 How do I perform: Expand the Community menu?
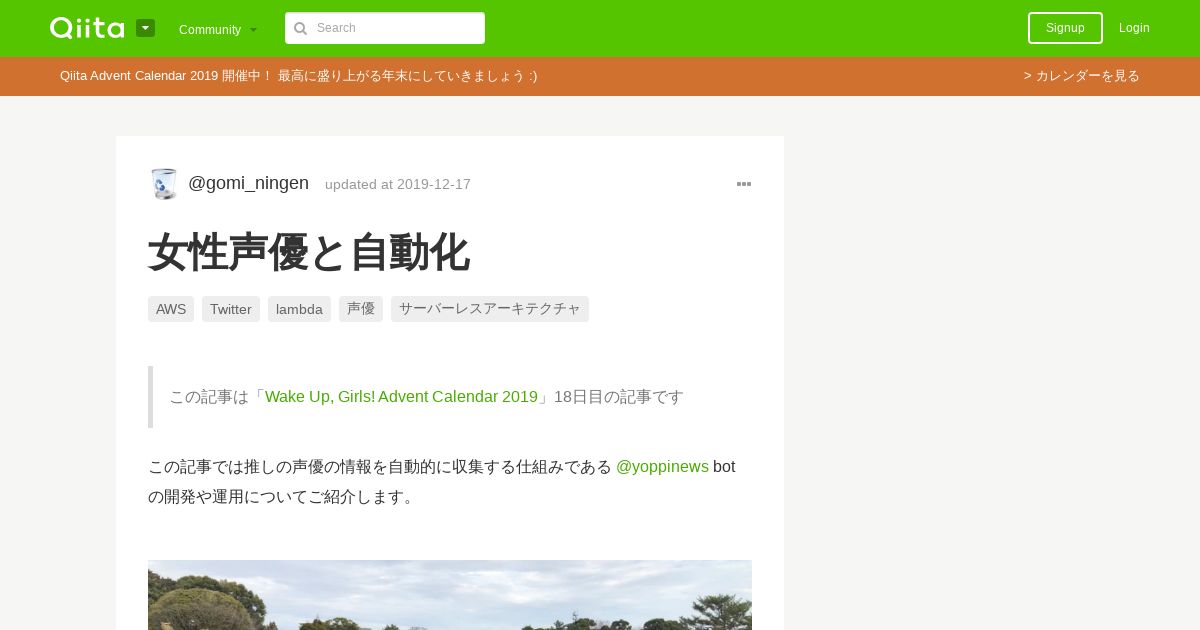(x=218, y=29)
